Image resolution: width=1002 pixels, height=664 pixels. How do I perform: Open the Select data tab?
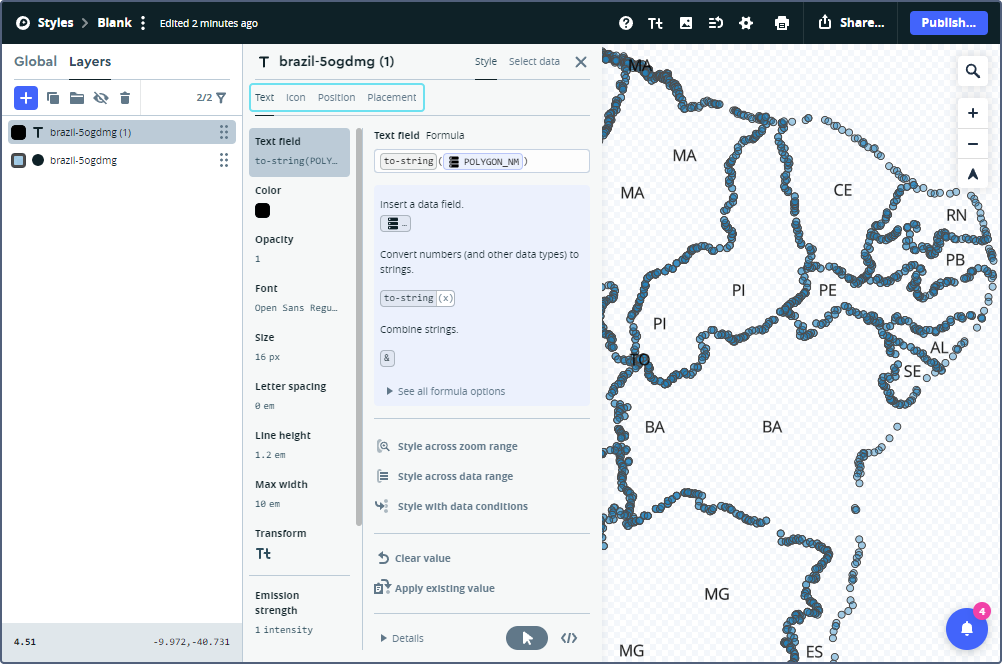click(x=534, y=61)
